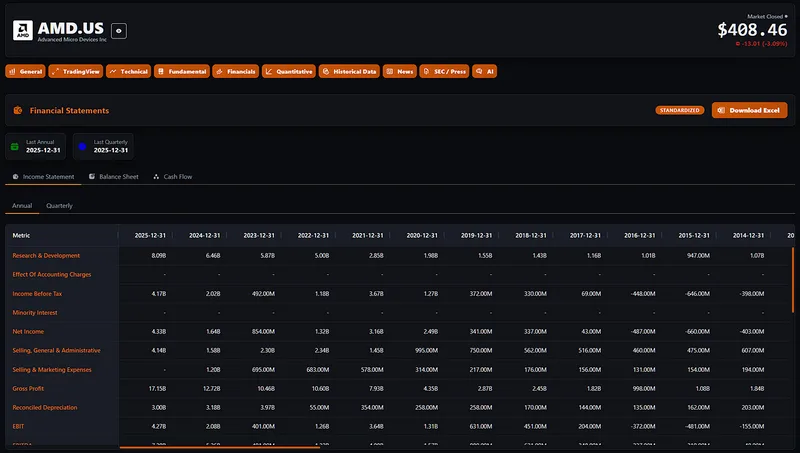Click the 2020-12-31 column header
800x453 pixels.
point(422,235)
